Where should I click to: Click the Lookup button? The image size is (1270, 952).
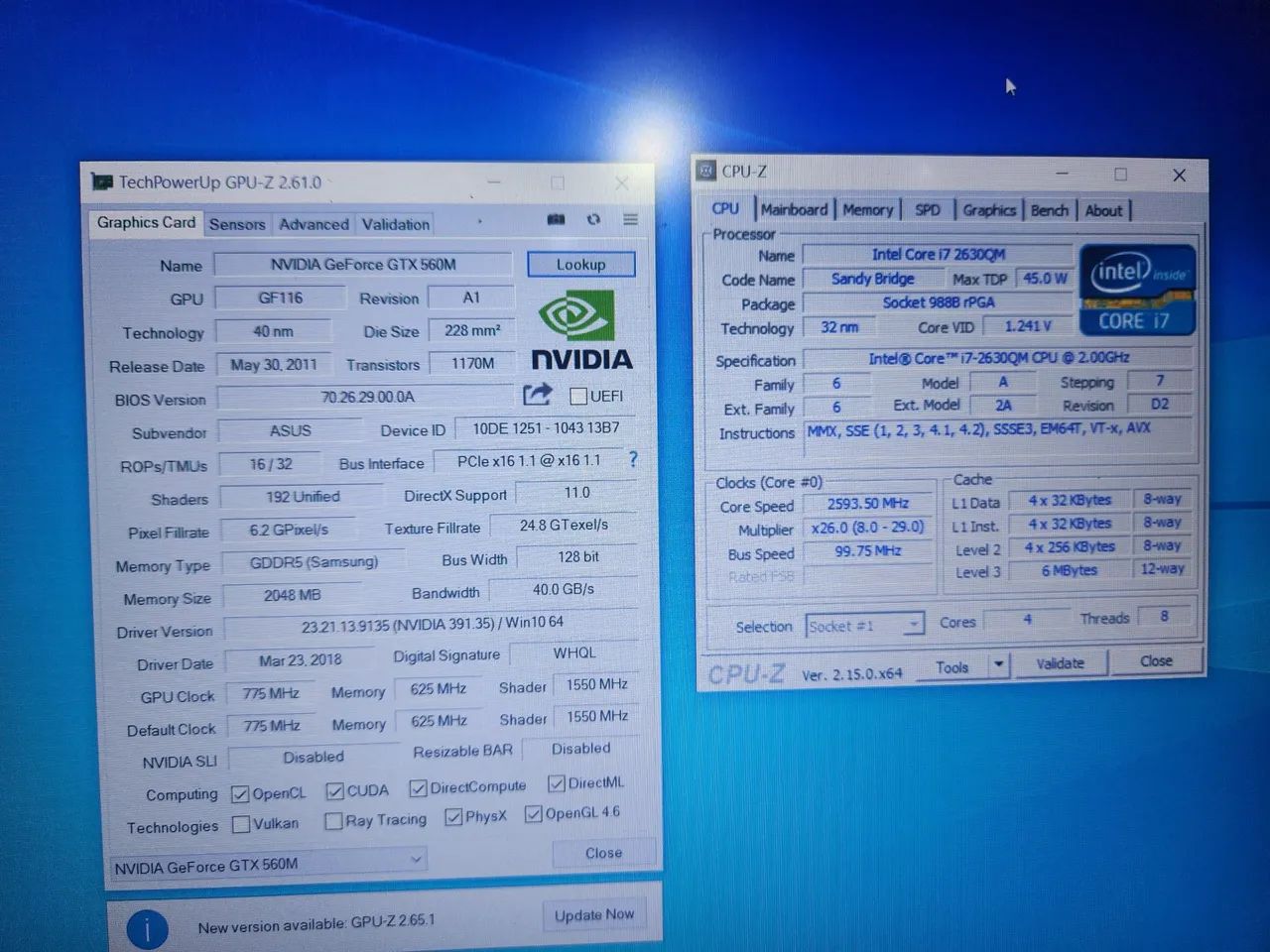pyautogui.click(x=580, y=264)
